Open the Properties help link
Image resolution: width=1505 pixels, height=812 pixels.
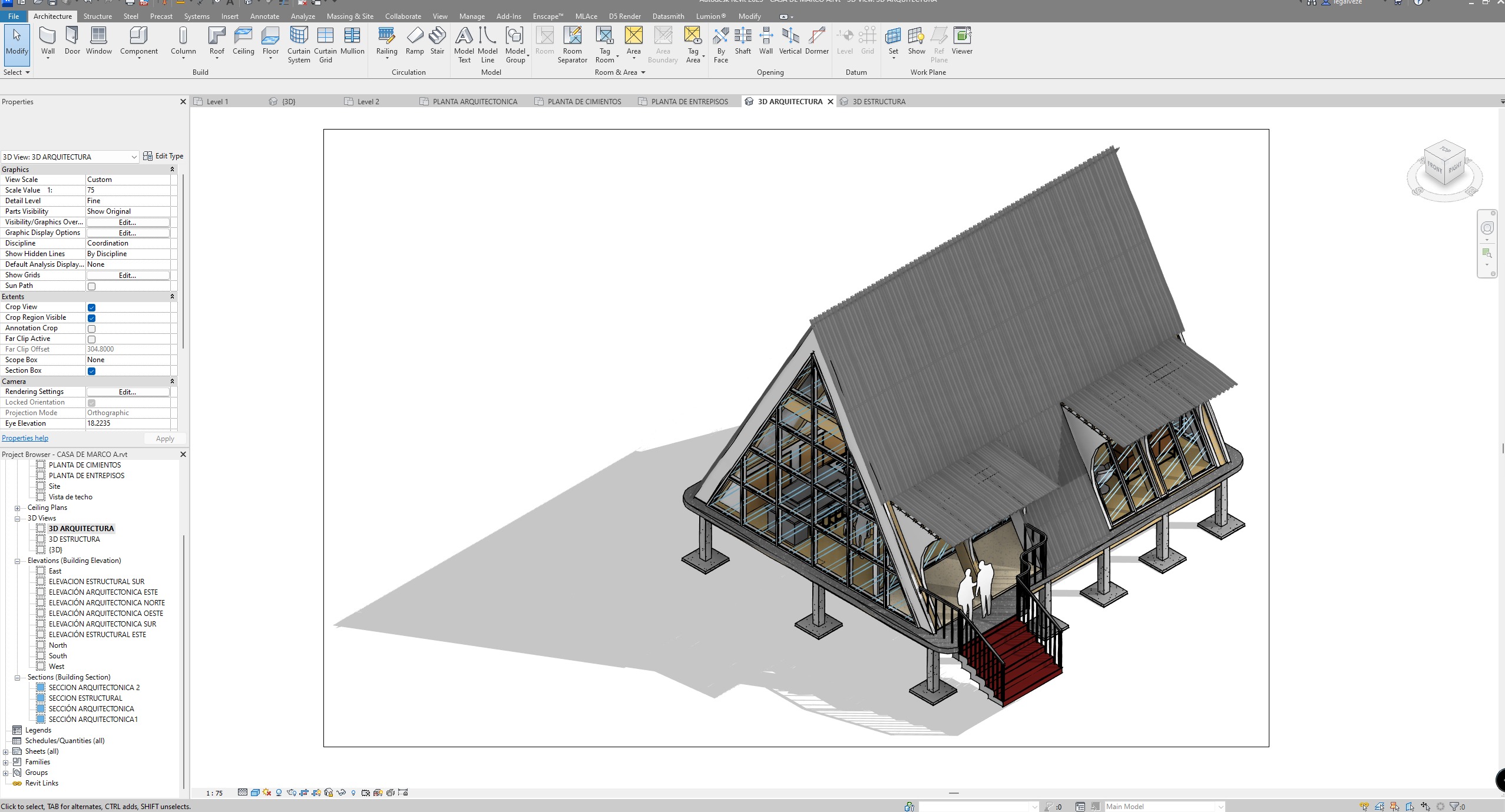(x=25, y=438)
